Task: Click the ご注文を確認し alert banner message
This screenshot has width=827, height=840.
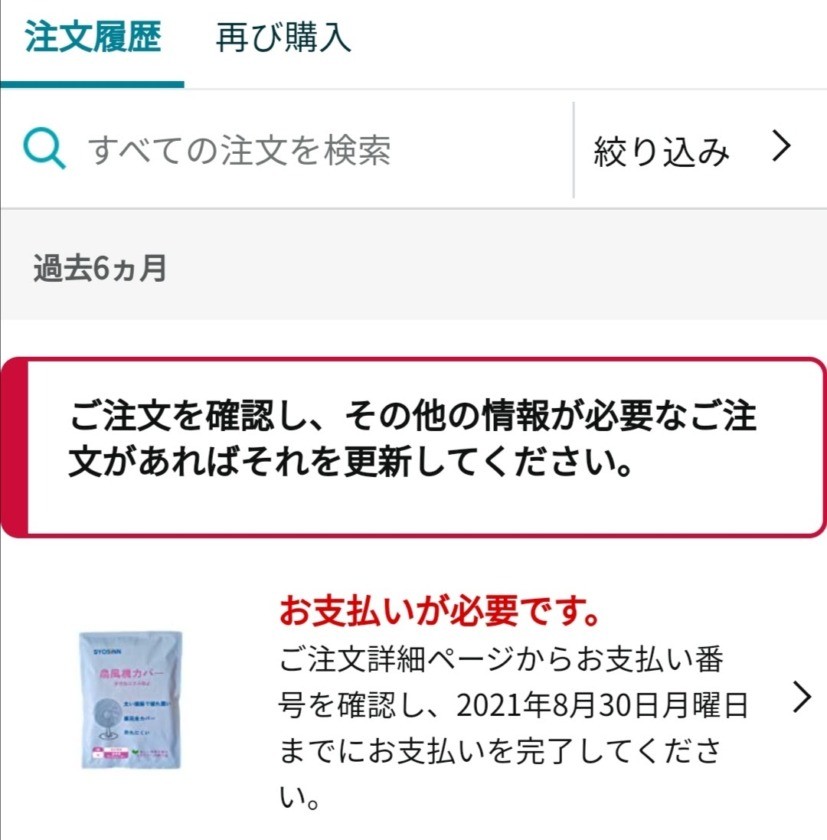Action: (412, 438)
